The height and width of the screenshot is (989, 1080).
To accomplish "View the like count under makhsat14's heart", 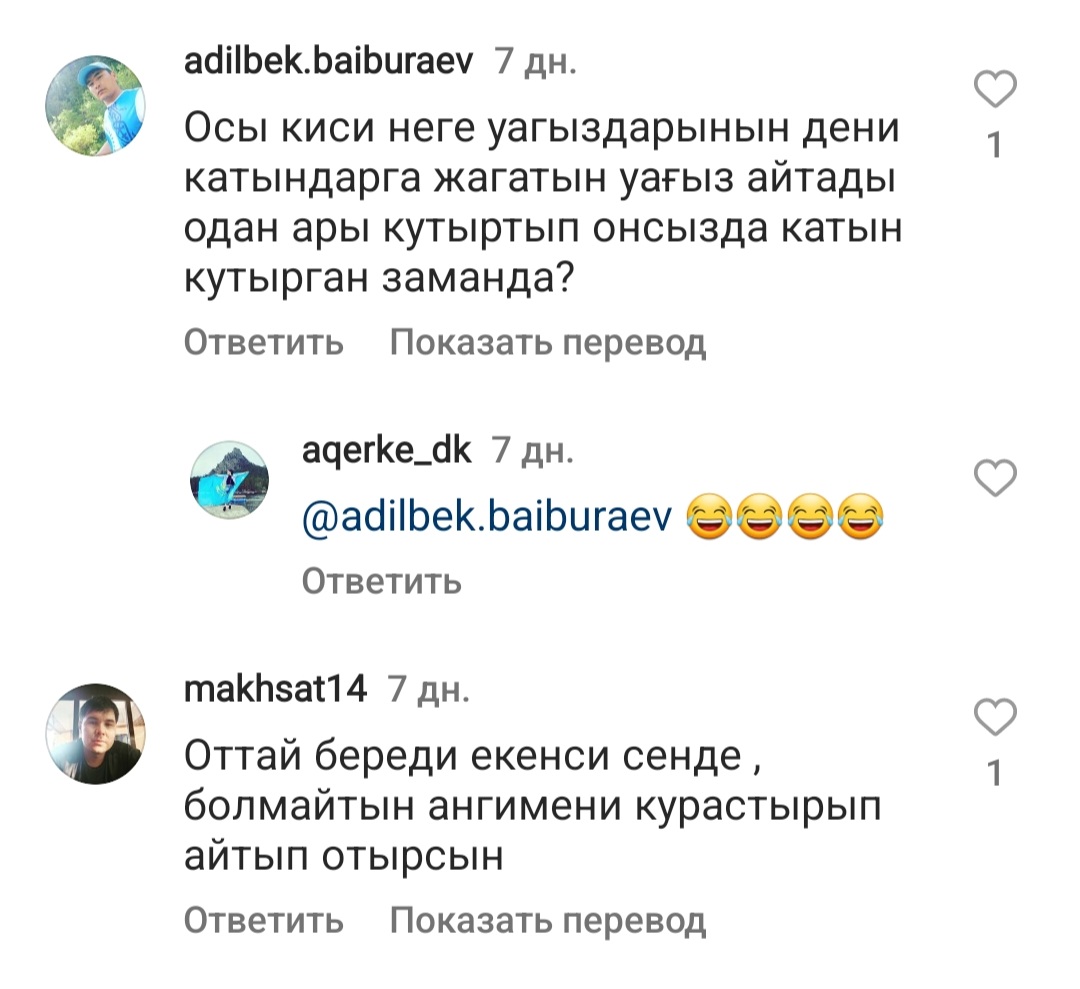I will pyautogui.click(x=994, y=773).
